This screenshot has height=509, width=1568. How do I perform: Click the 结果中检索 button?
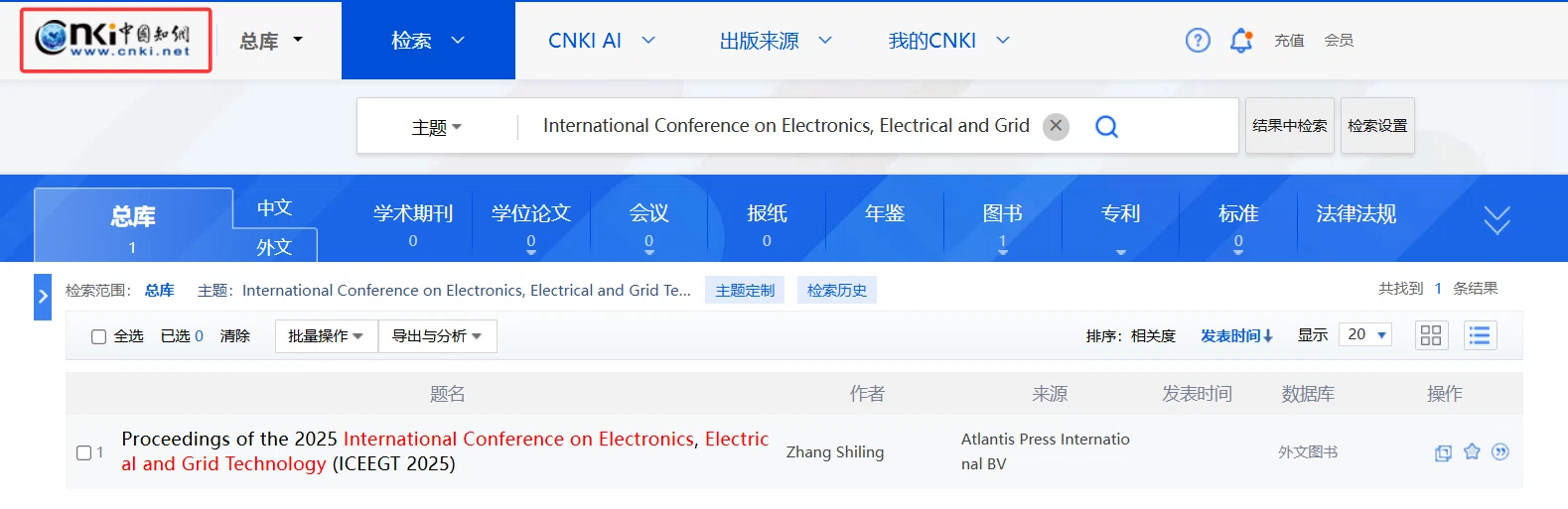tap(1289, 126)
